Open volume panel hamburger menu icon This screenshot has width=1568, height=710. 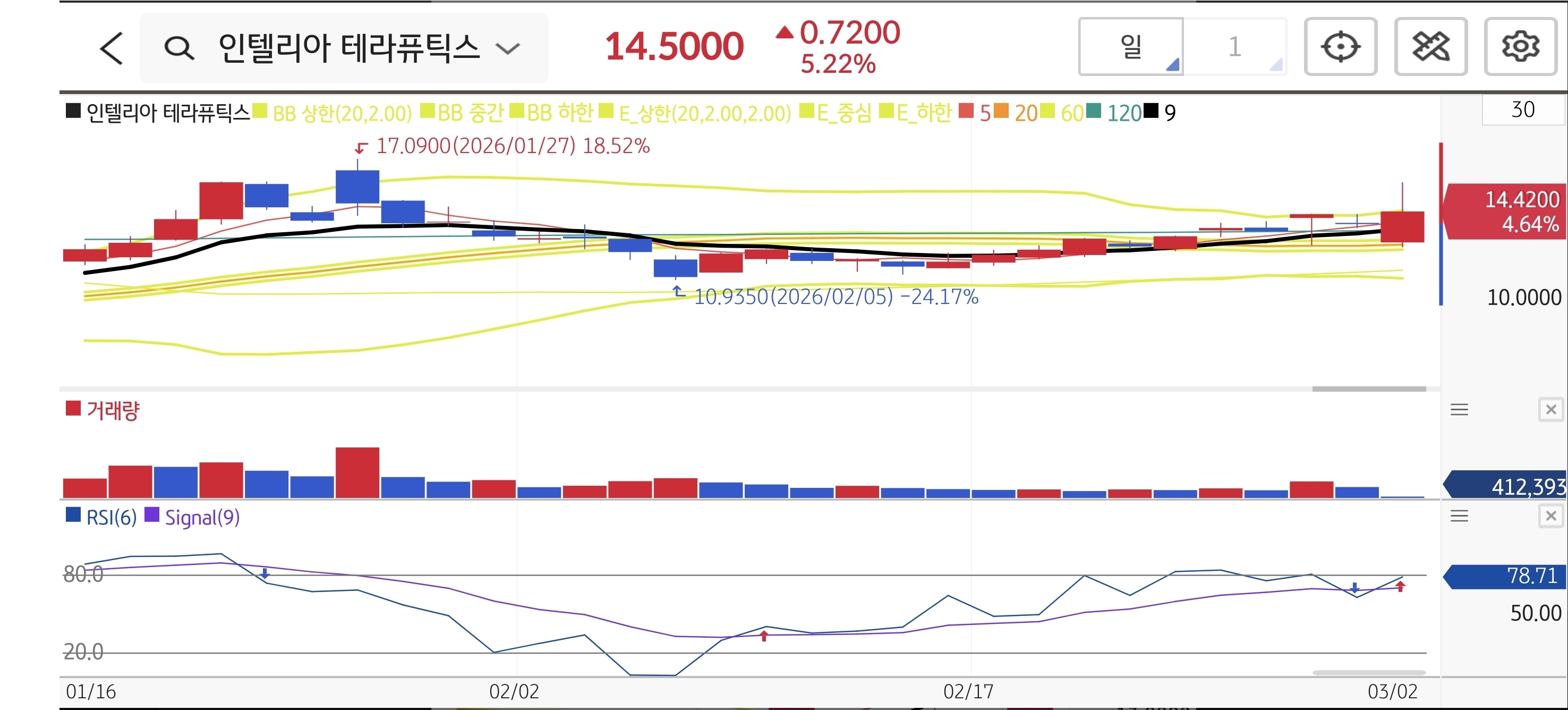coord(1459,409)
